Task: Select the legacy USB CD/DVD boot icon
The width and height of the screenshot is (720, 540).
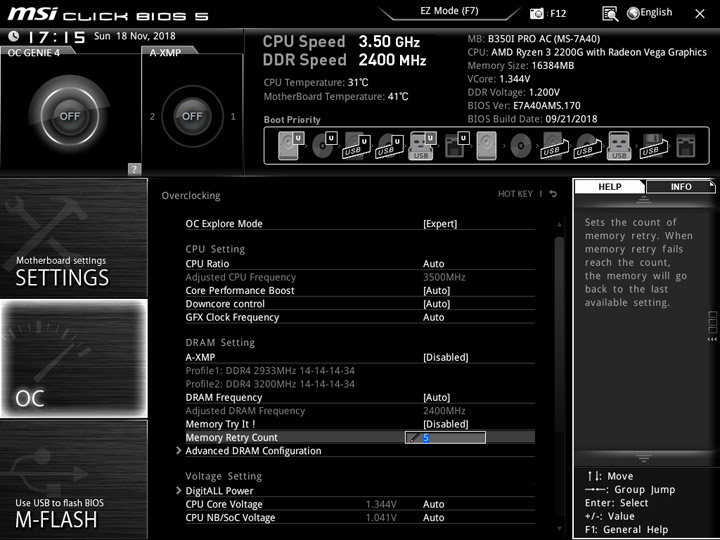Action: click(x=588, y=146)
